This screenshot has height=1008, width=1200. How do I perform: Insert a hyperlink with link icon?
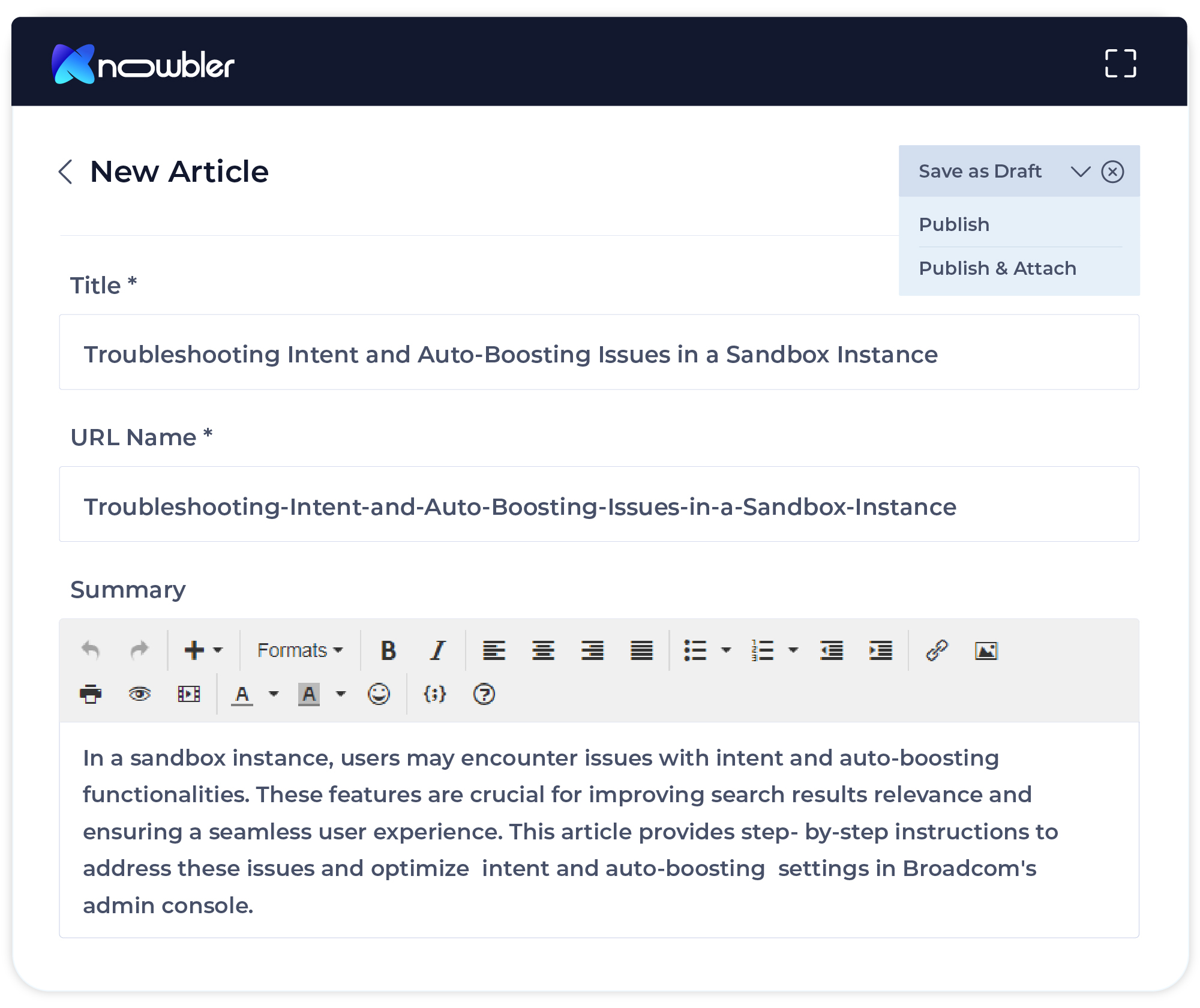(937, 650)
